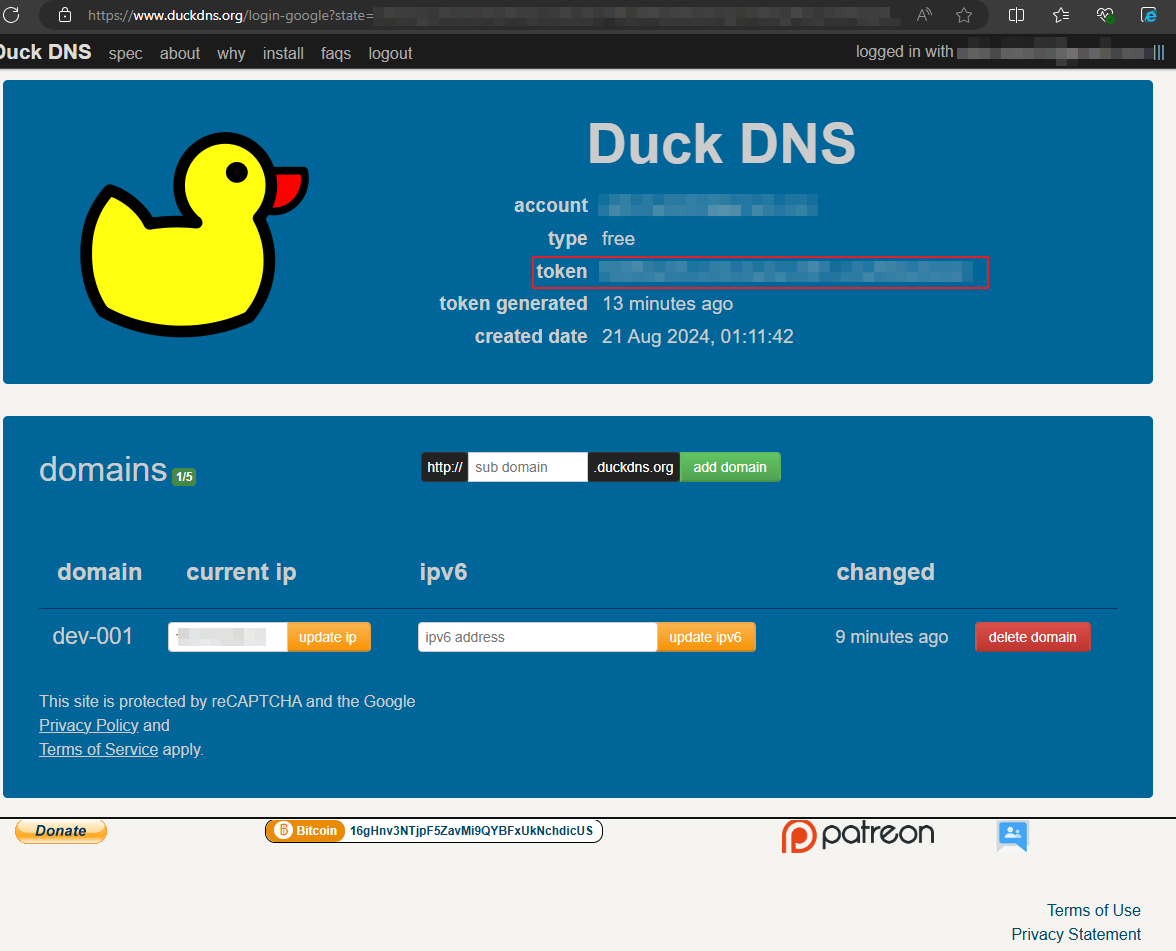Delete the dev-001 domain

(x=1033, y=636)
